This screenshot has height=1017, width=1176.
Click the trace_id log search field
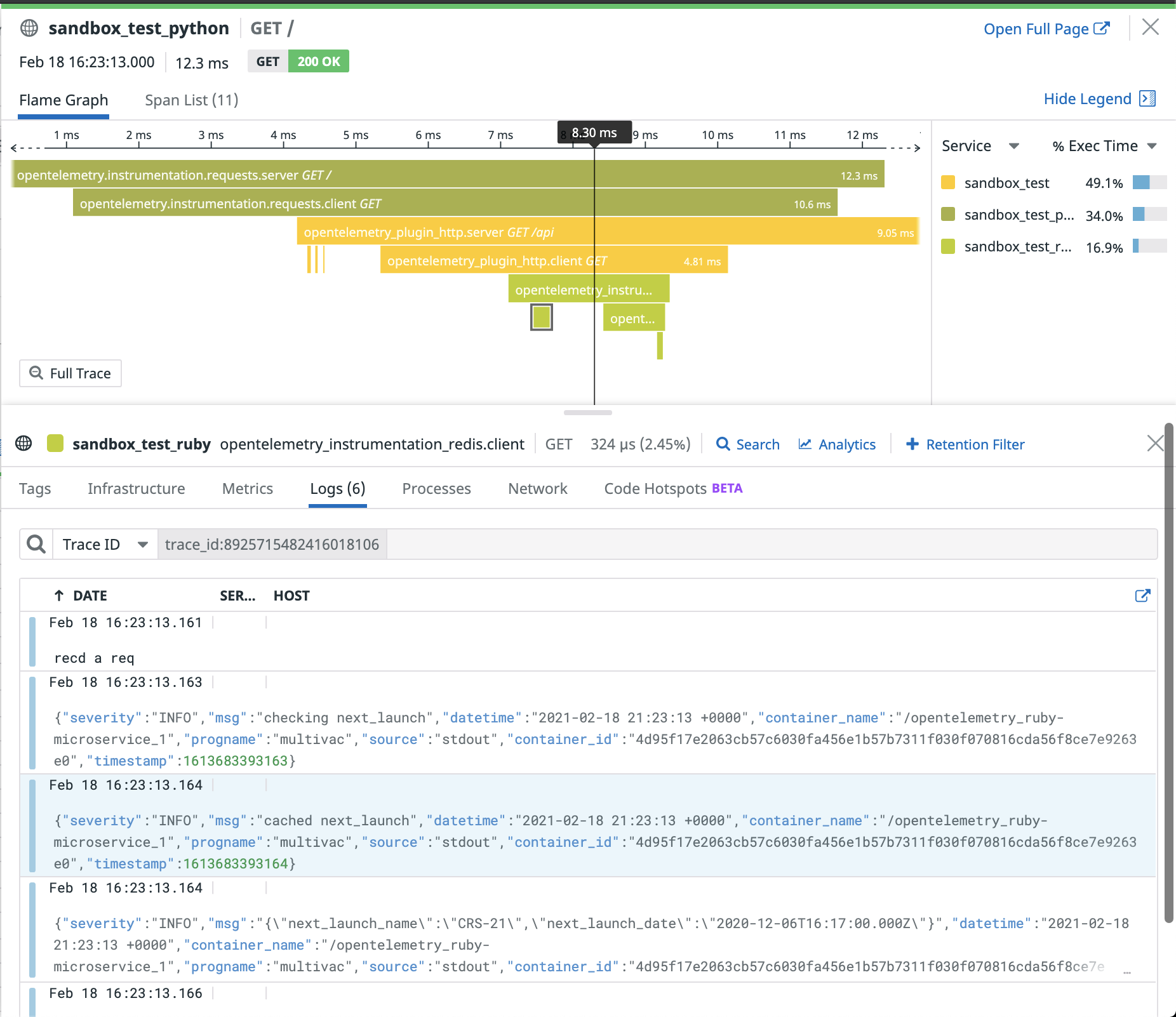(x=657, y=544)
